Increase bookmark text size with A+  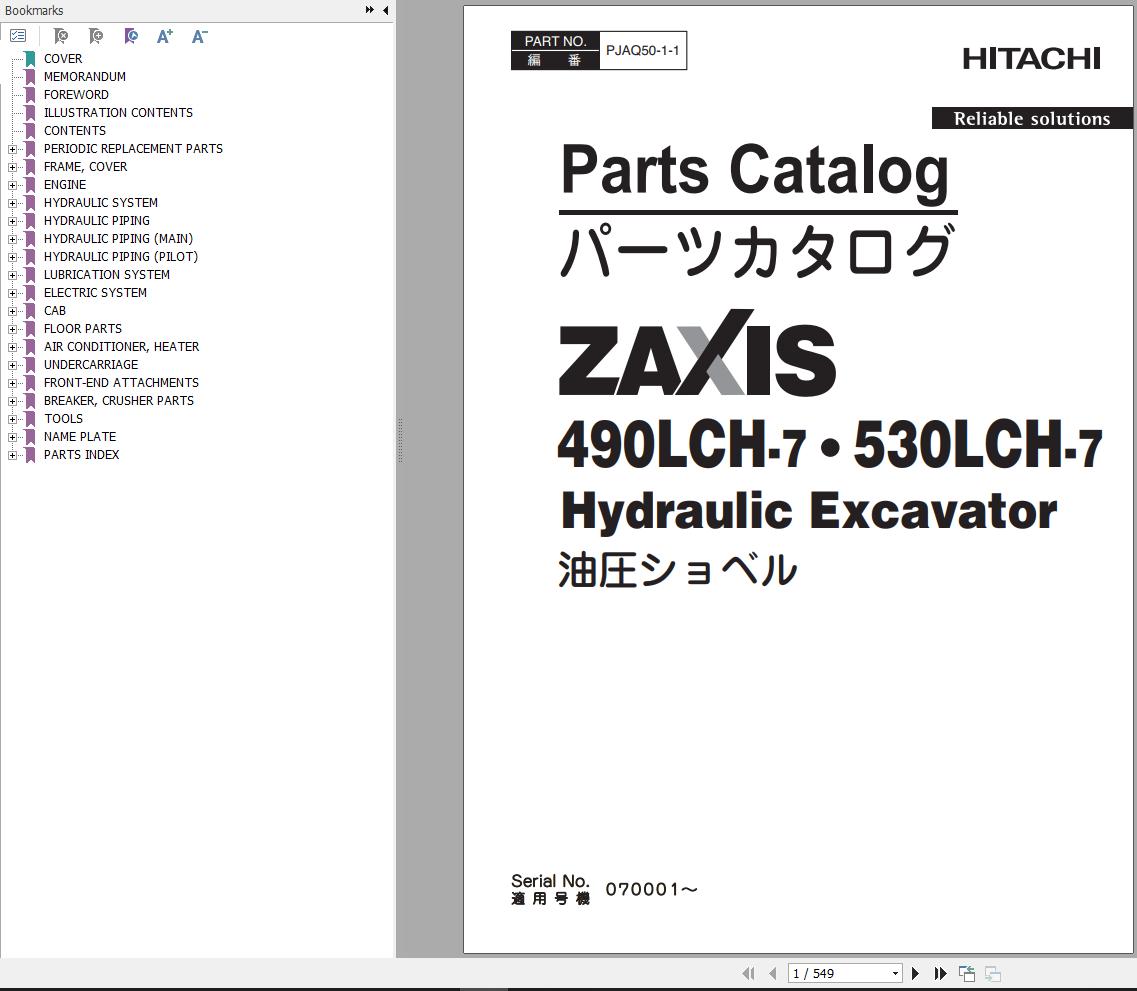(165, 36)
